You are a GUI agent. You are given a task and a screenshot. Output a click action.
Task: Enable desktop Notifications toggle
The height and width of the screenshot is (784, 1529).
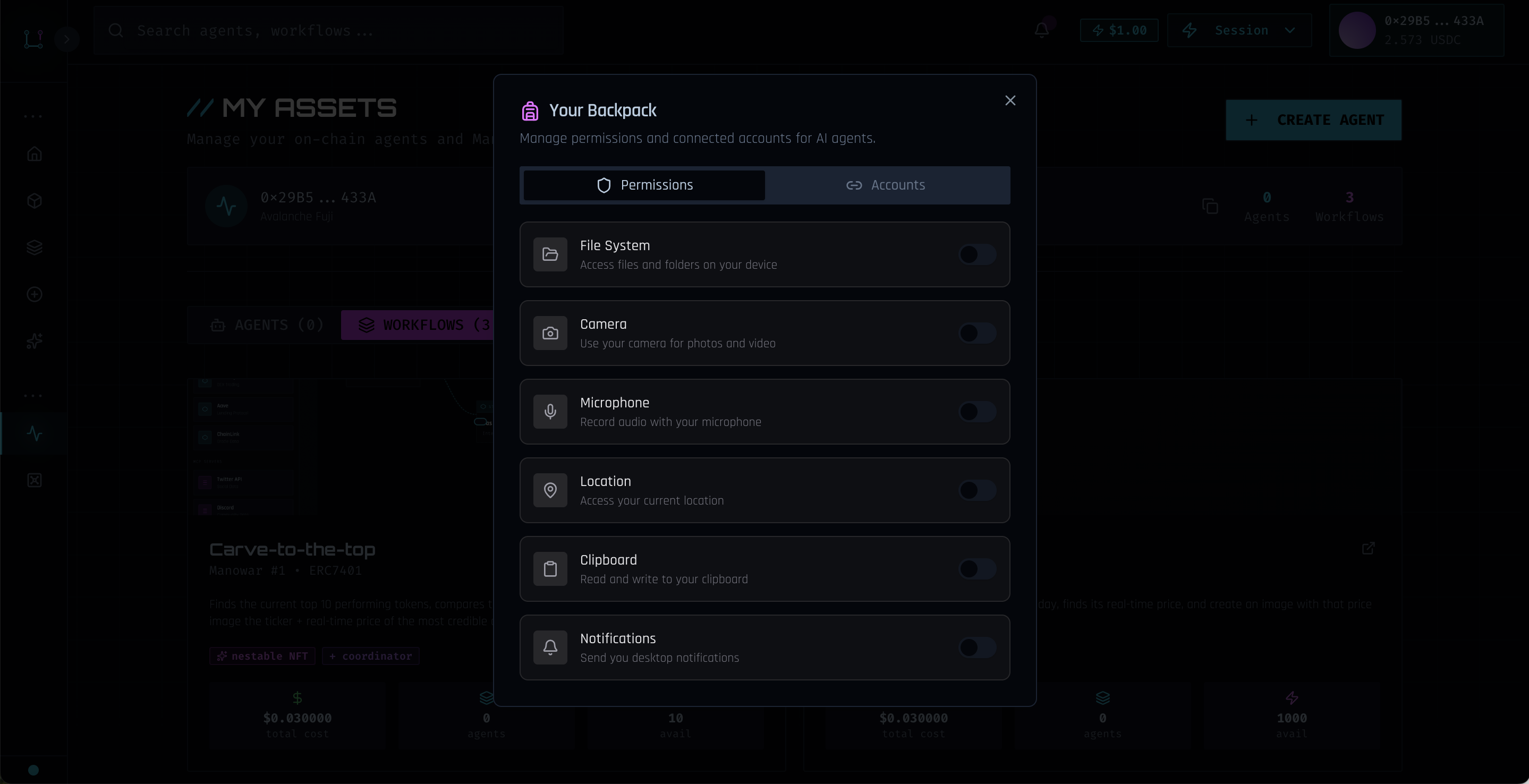(977, 647)
